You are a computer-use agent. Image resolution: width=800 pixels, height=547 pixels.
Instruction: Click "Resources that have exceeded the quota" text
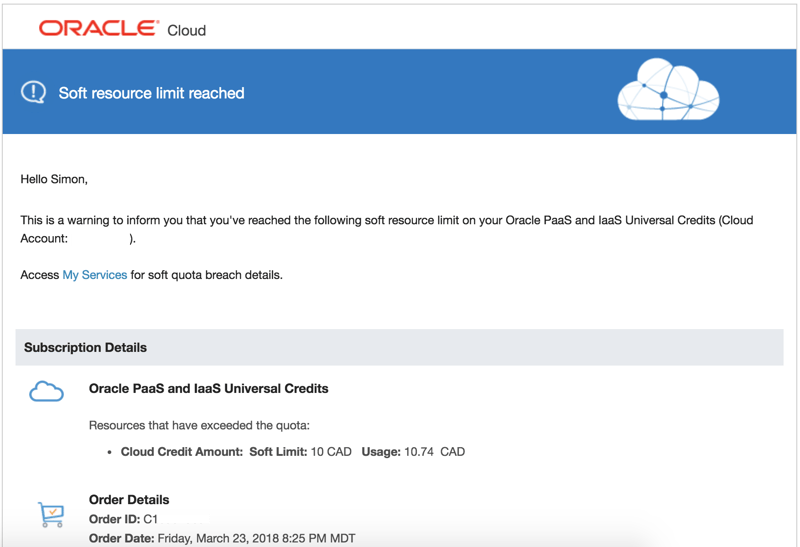200,425
